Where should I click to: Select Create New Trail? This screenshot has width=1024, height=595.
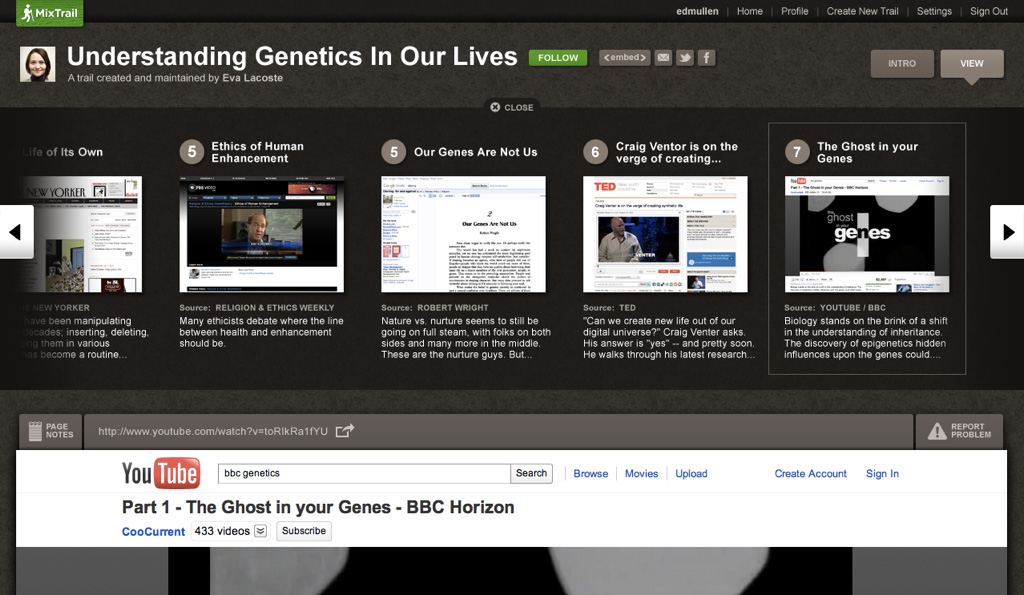click(x=862, y=11)
